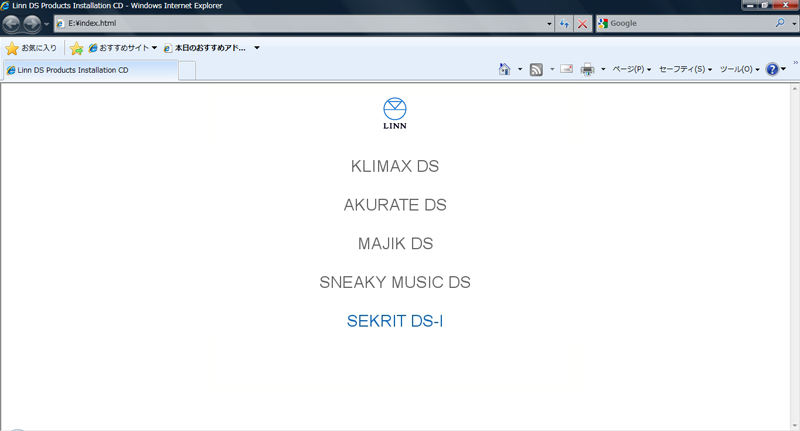Stop loading with the red X icon
The image size is (800, 431).
(x=582, y=23)
